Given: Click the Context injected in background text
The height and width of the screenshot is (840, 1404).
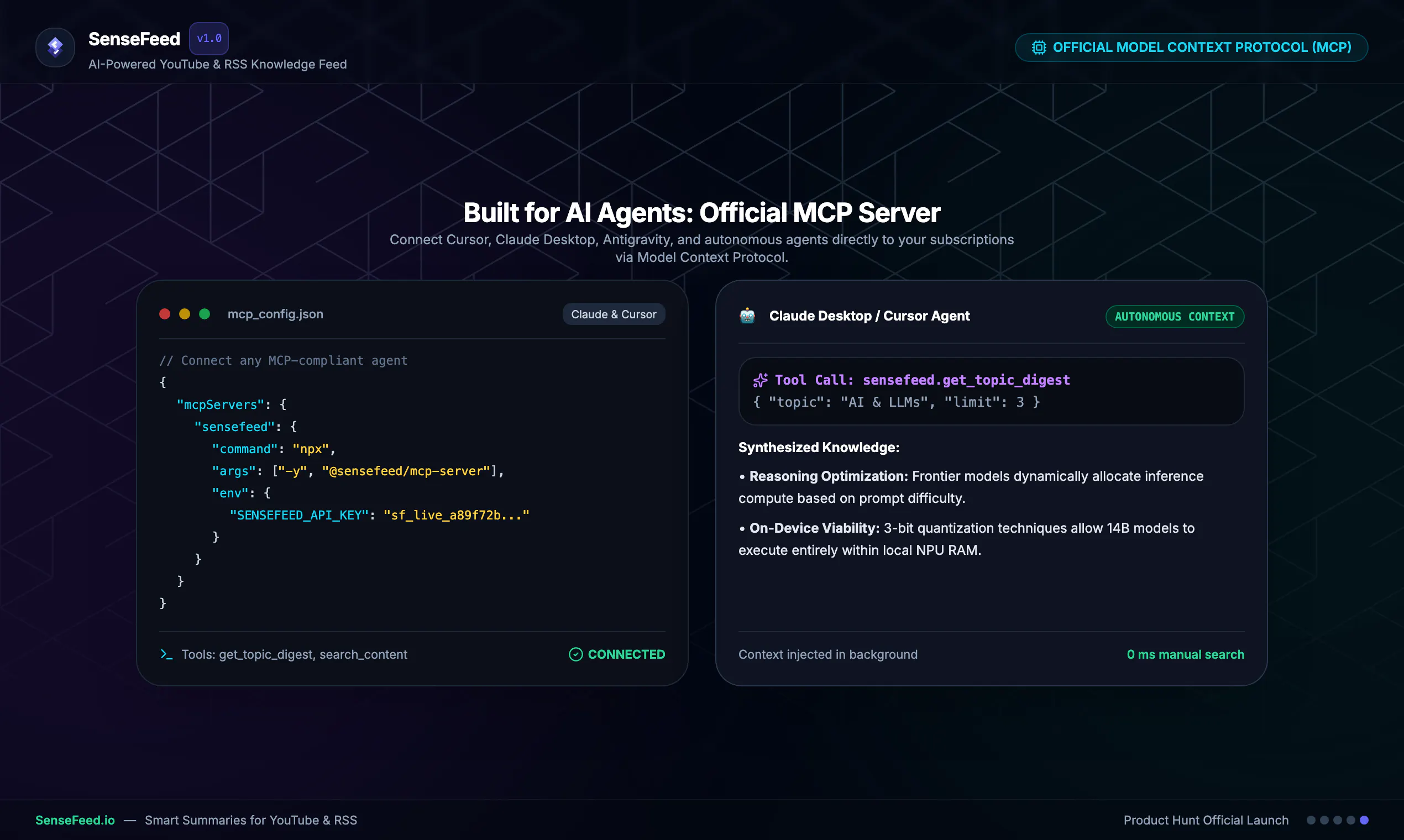Looking at the screenshot, I should (x=827, y=654).
